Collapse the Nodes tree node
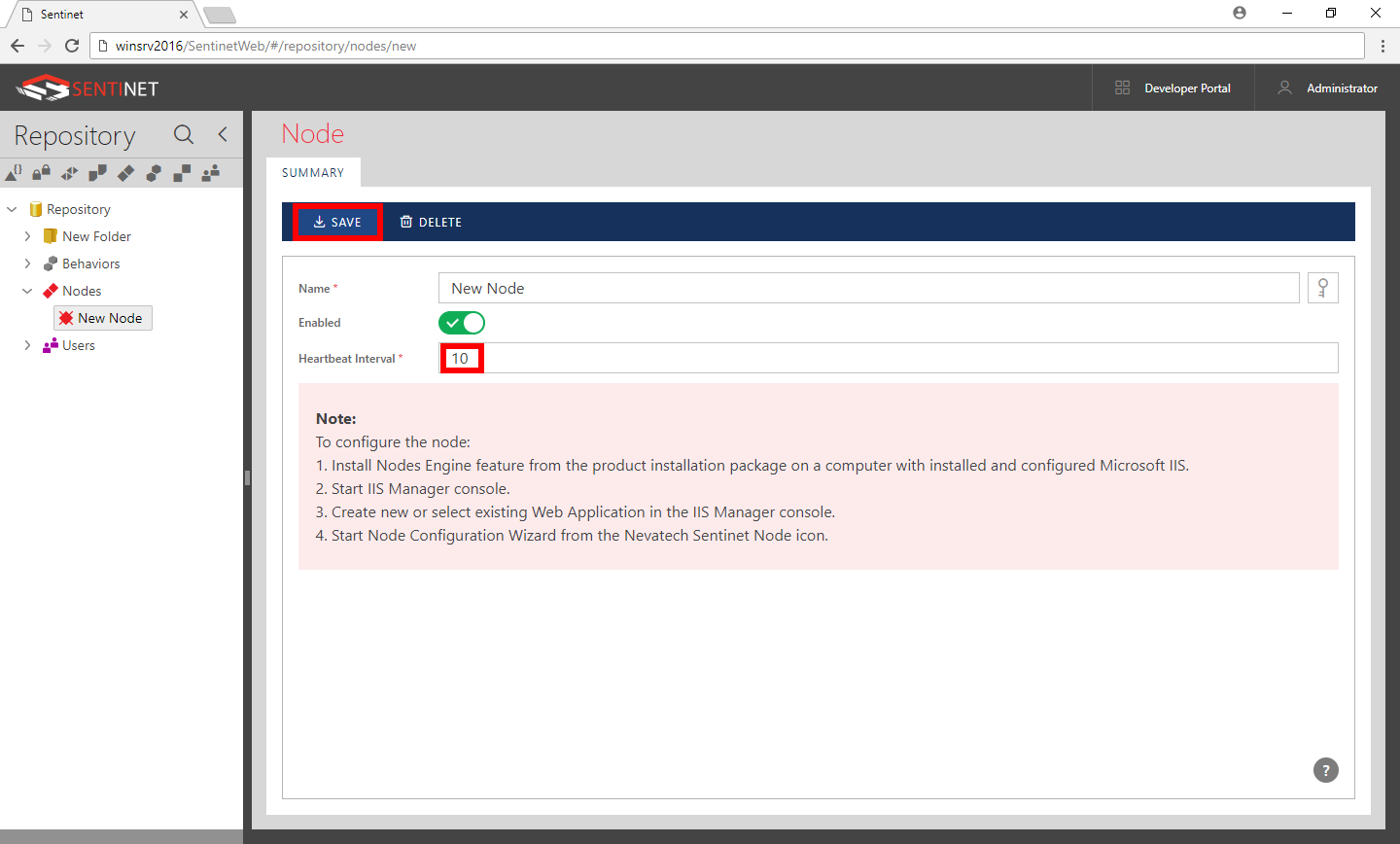 pos(27,291)
